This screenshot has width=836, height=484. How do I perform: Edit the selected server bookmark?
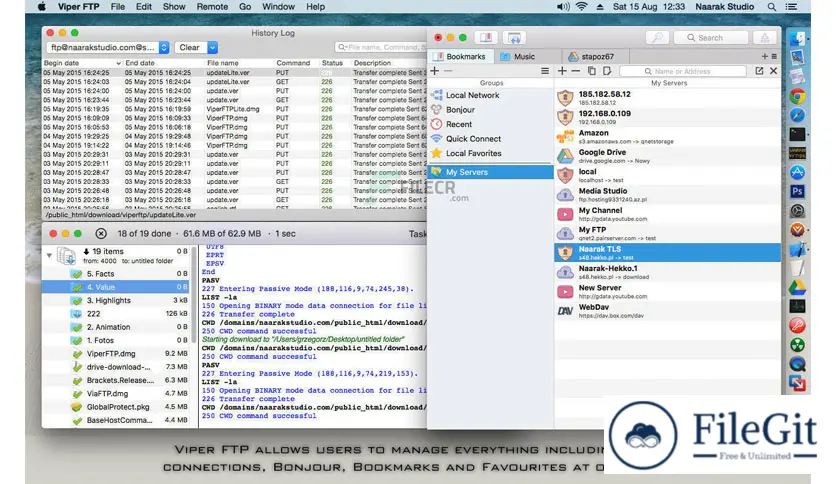coord(607,71)
